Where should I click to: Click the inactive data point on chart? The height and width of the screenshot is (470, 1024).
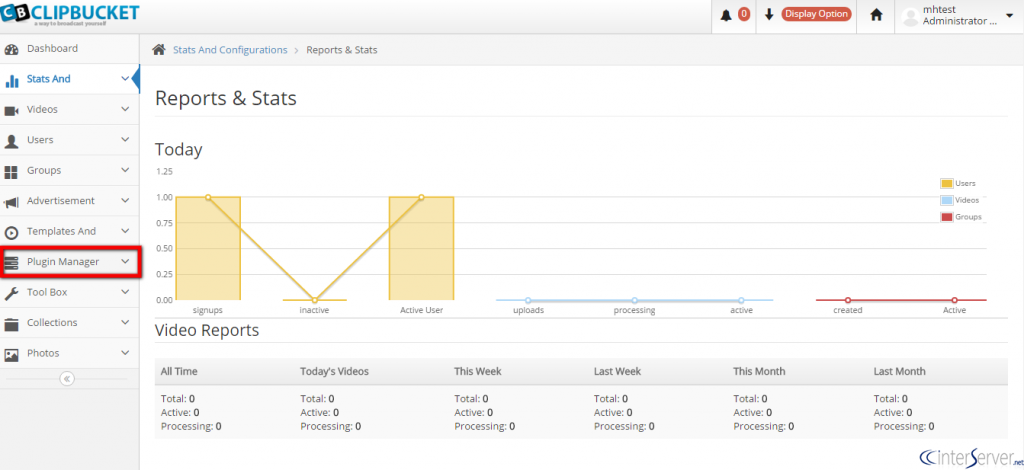tap(314, 300)
